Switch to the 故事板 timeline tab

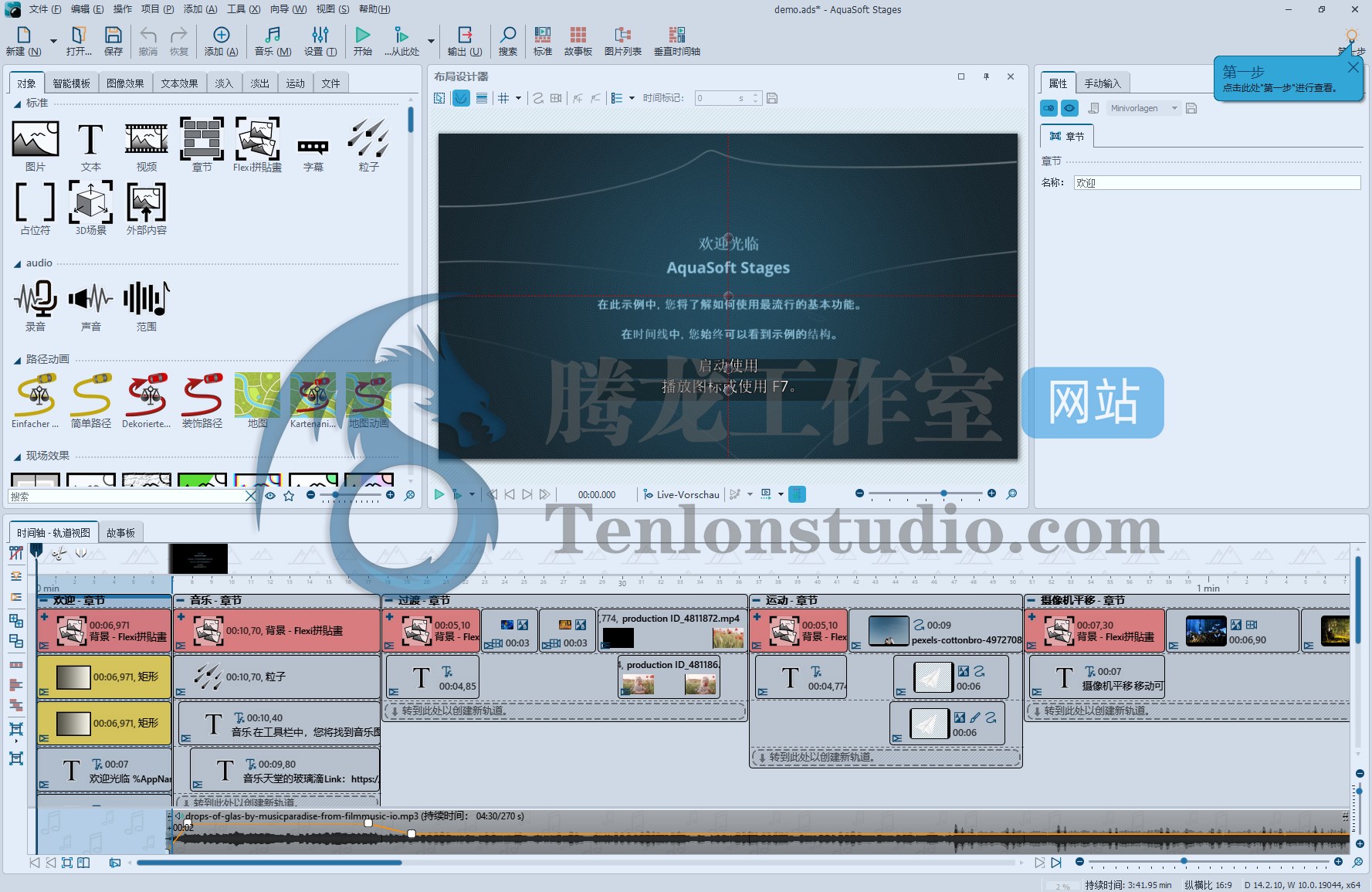pos(120,533)
